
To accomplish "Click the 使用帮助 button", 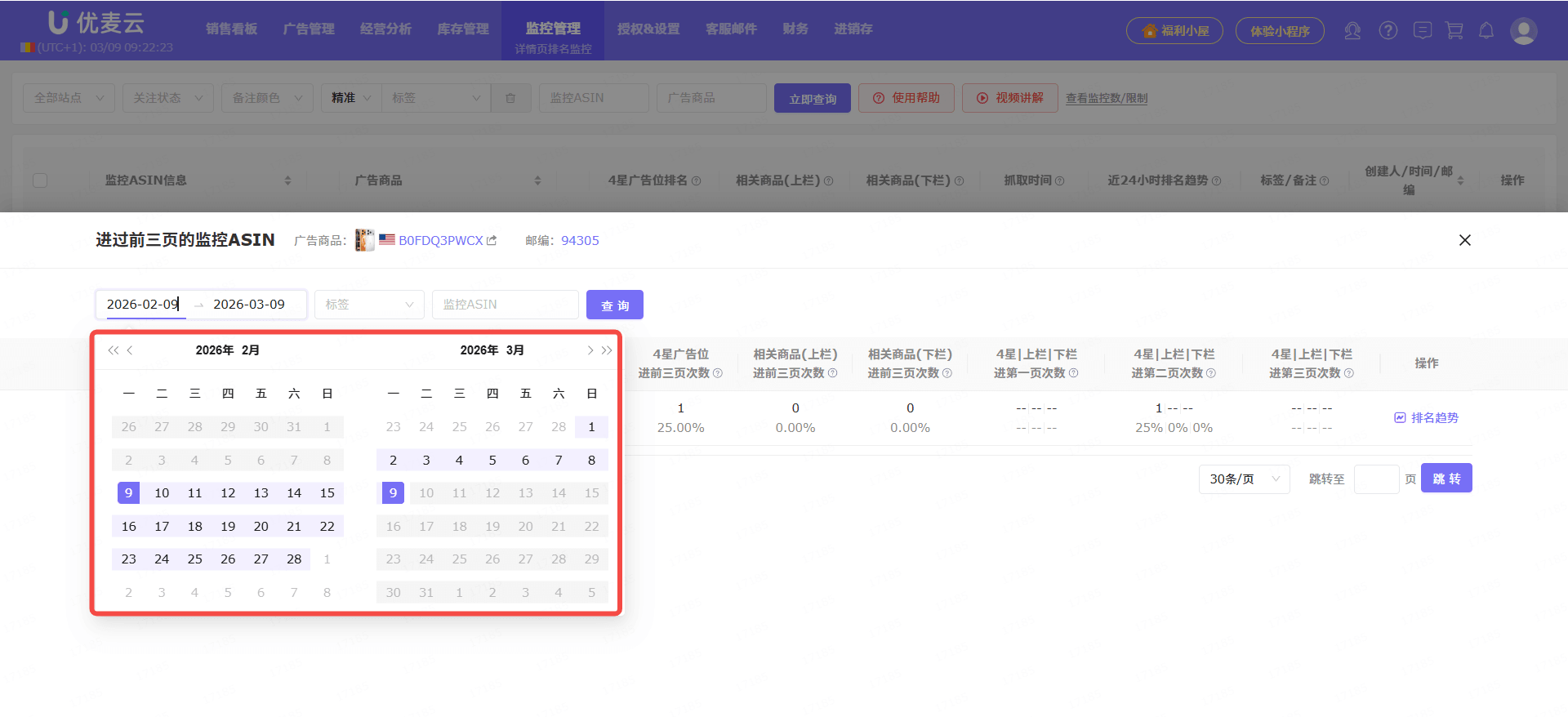I will click(906, 98).
